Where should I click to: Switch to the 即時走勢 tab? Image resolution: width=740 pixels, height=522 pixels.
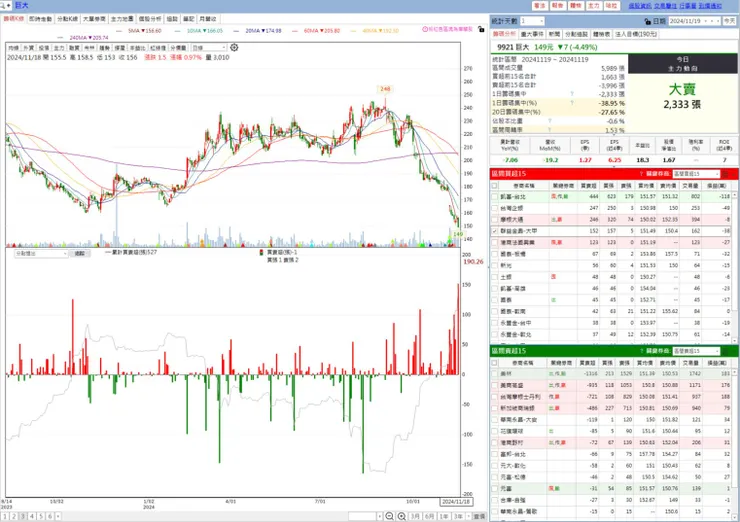click(x=40, y=19)
